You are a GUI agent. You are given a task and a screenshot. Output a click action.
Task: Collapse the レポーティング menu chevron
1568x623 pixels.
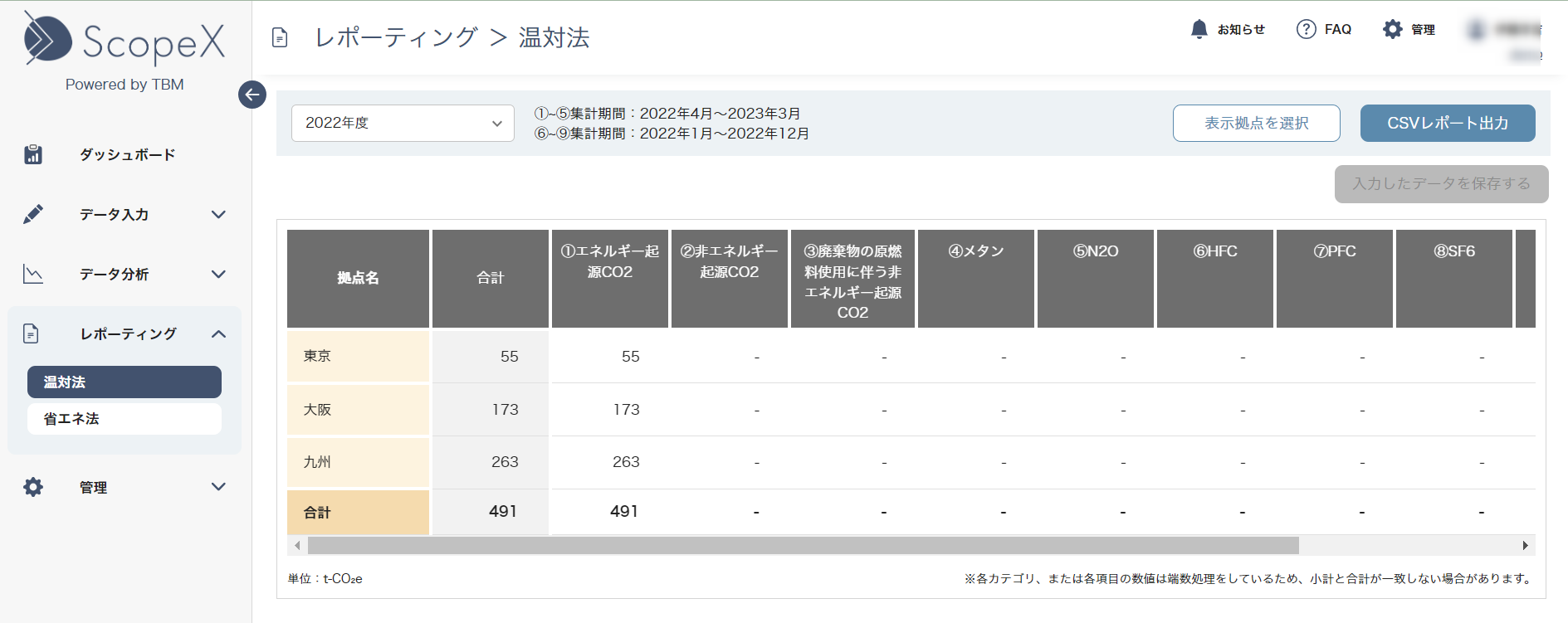click(x=218, y=333)
